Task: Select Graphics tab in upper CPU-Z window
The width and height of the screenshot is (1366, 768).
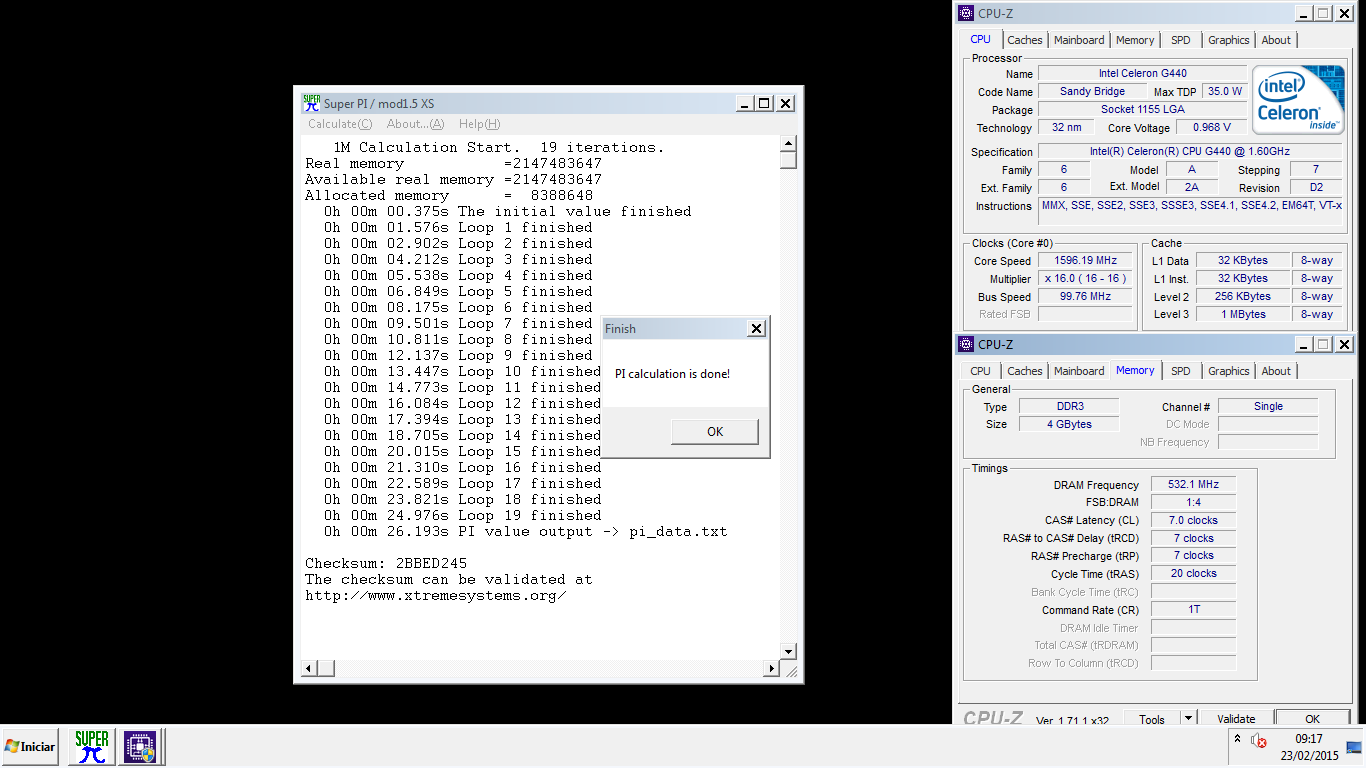Action: click(x=1229, y=40)
